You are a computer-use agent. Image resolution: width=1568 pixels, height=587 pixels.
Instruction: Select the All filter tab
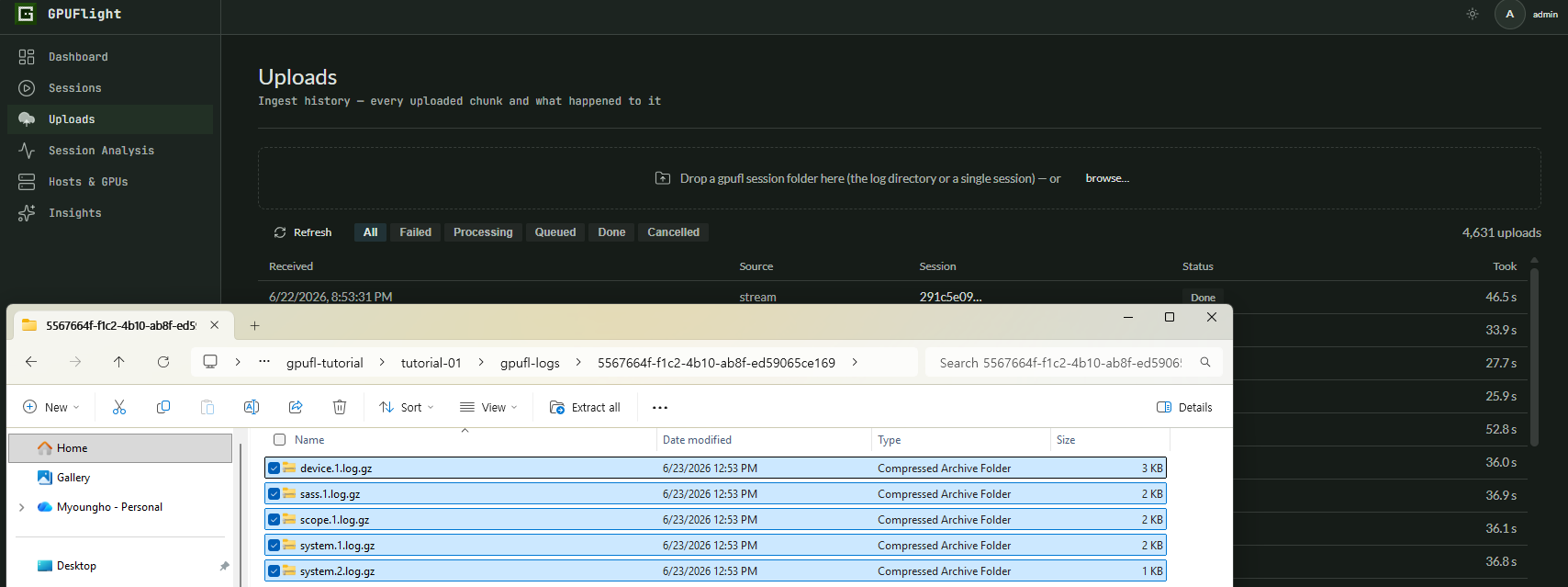point(370,232)
